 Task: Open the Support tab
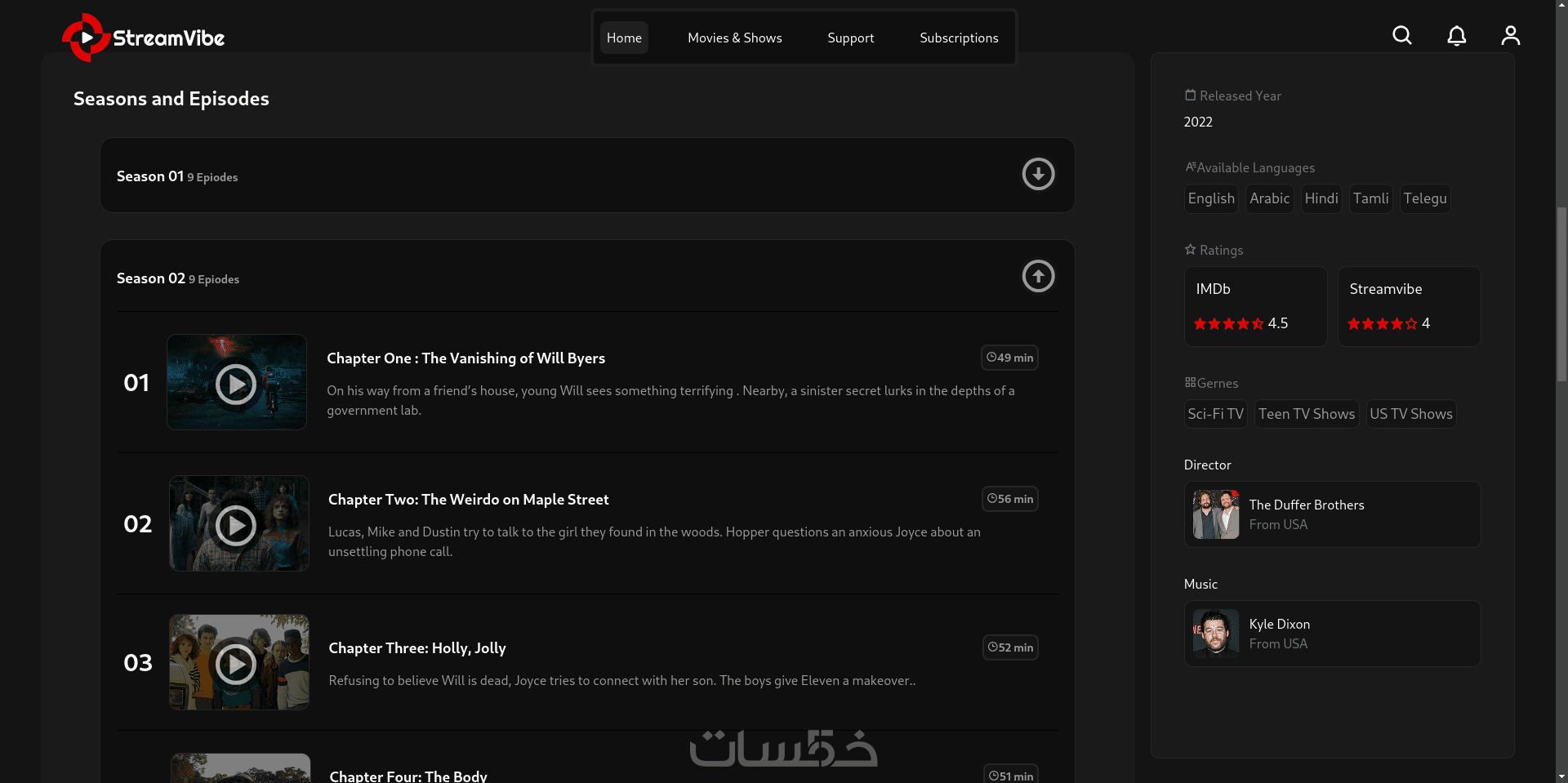tap(851, 38)
